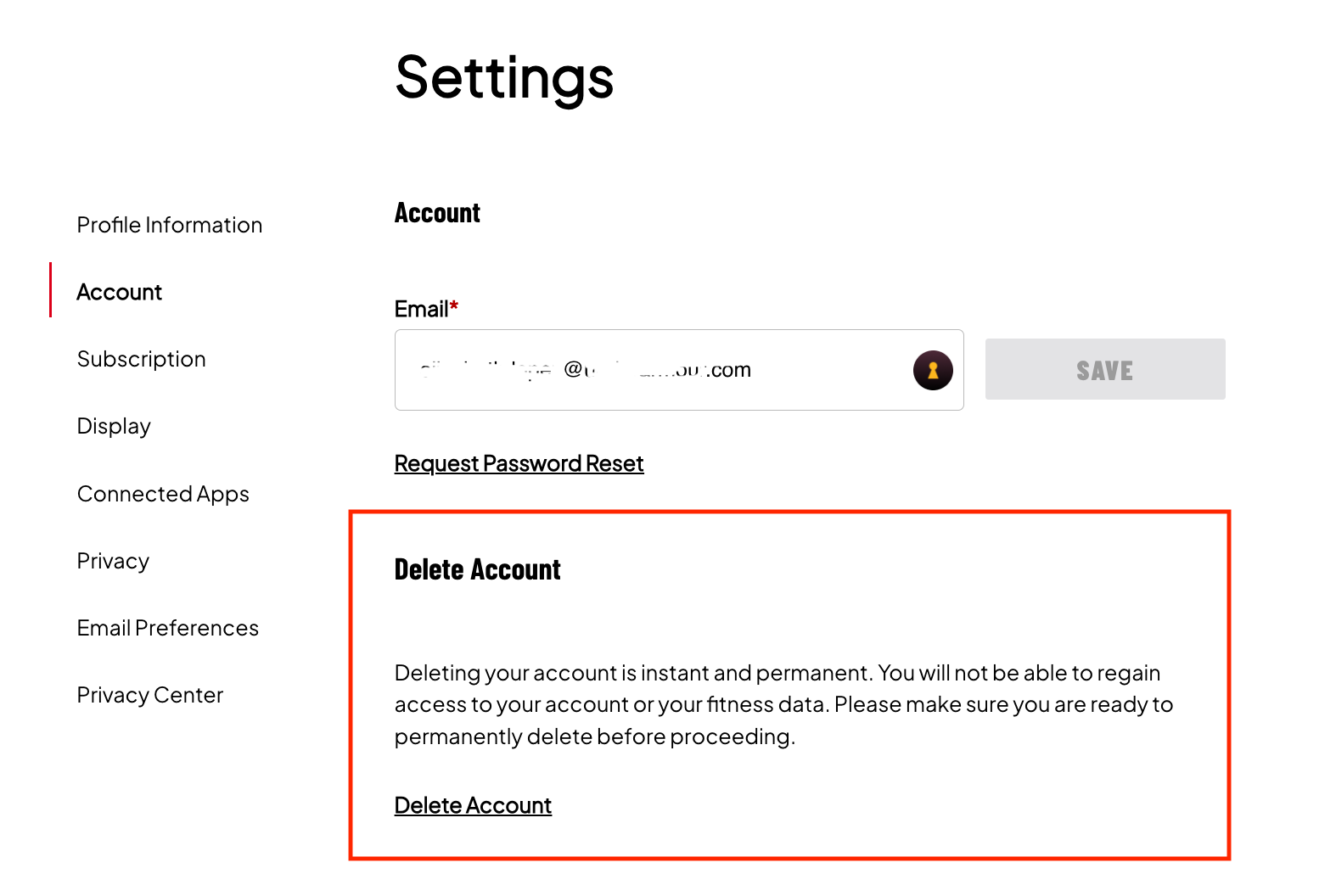1336x896 pixels.
Task: Switch to Email Preferences
Action: [x=168, y=628]
